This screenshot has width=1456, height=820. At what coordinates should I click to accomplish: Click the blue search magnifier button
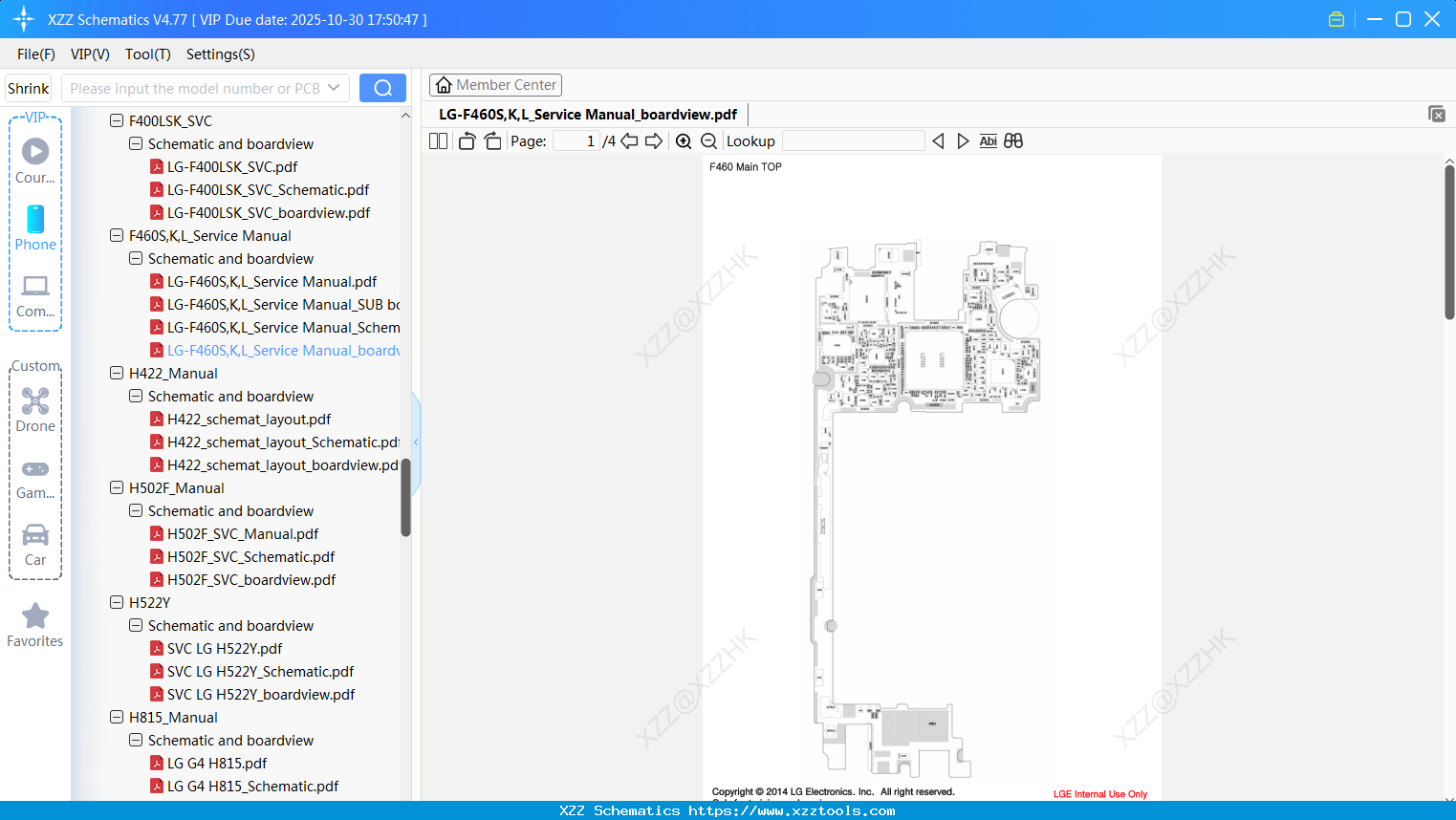(382, 87)
